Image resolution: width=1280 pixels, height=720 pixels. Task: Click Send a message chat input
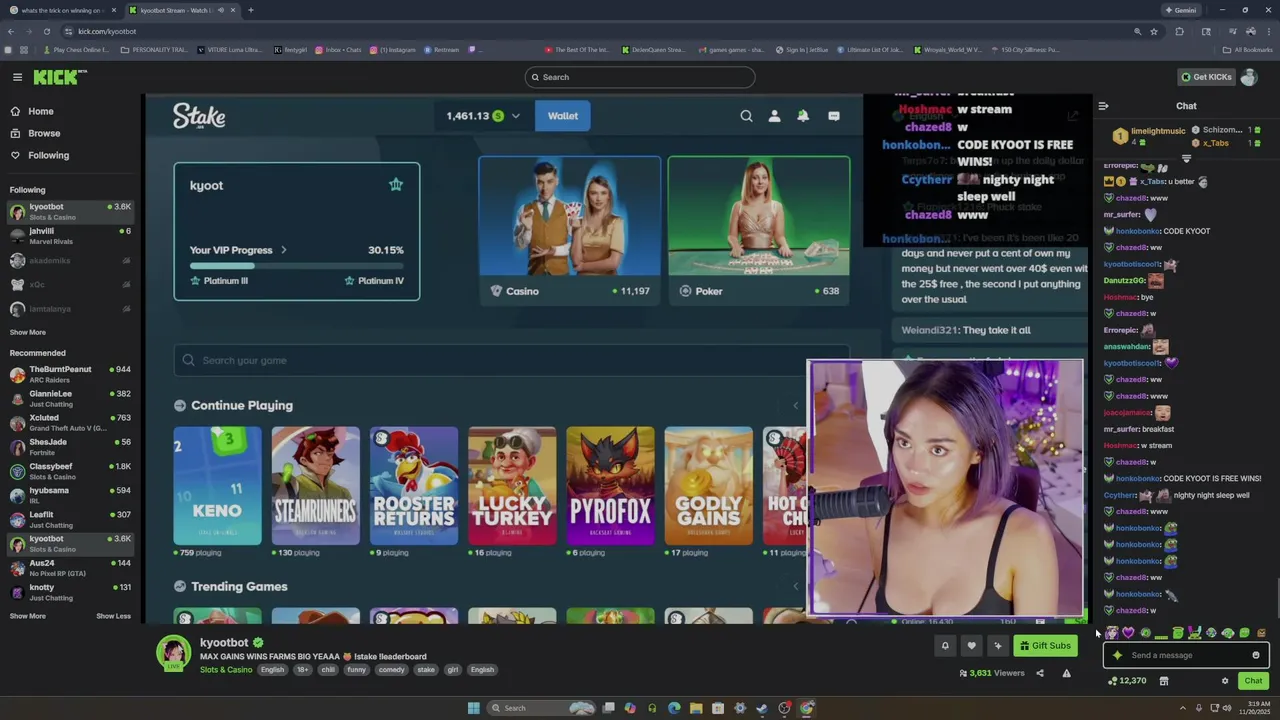pos(1186,655)
